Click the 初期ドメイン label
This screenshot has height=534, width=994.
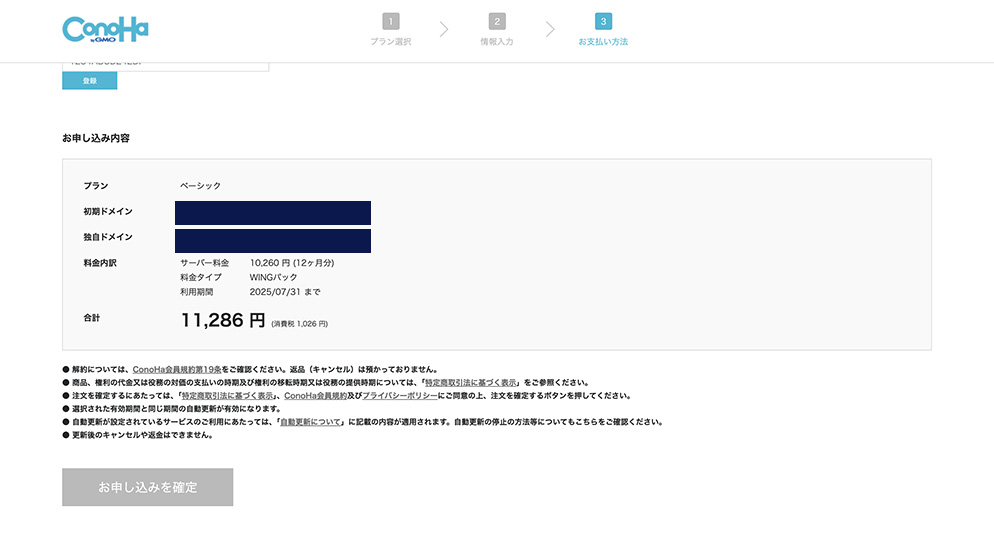pos(108,211)
